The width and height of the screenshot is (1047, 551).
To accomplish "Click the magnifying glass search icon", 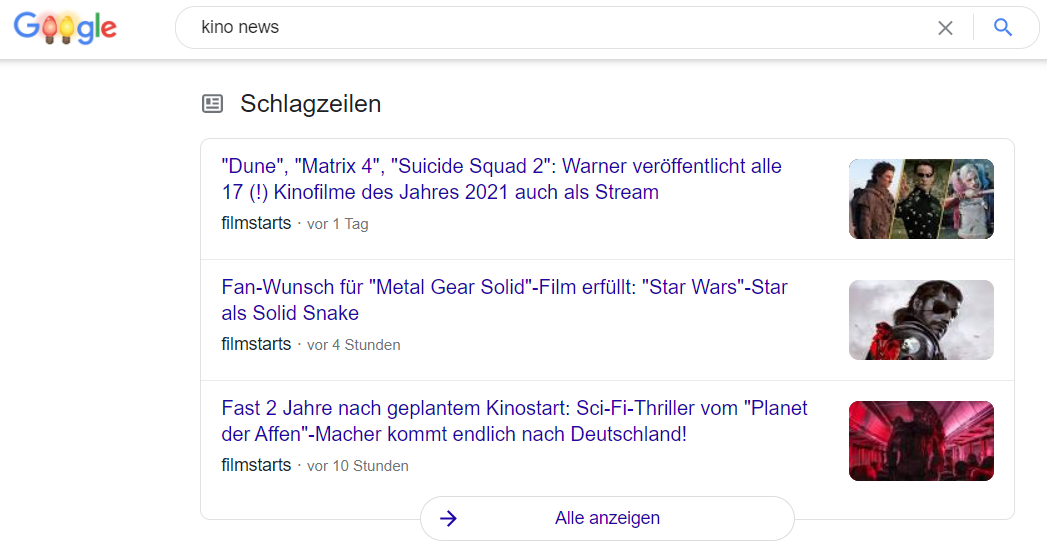I will coord(1002,27).
